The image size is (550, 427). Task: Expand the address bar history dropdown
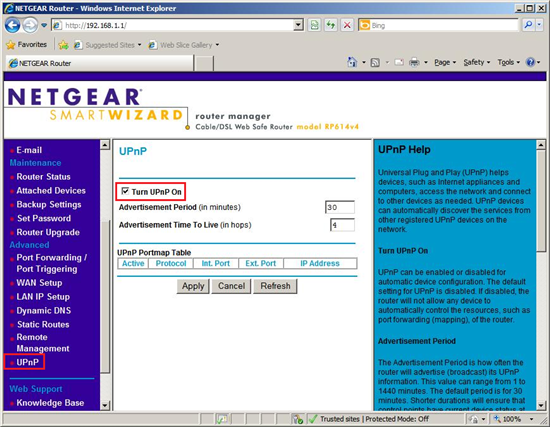coord(299,25)
